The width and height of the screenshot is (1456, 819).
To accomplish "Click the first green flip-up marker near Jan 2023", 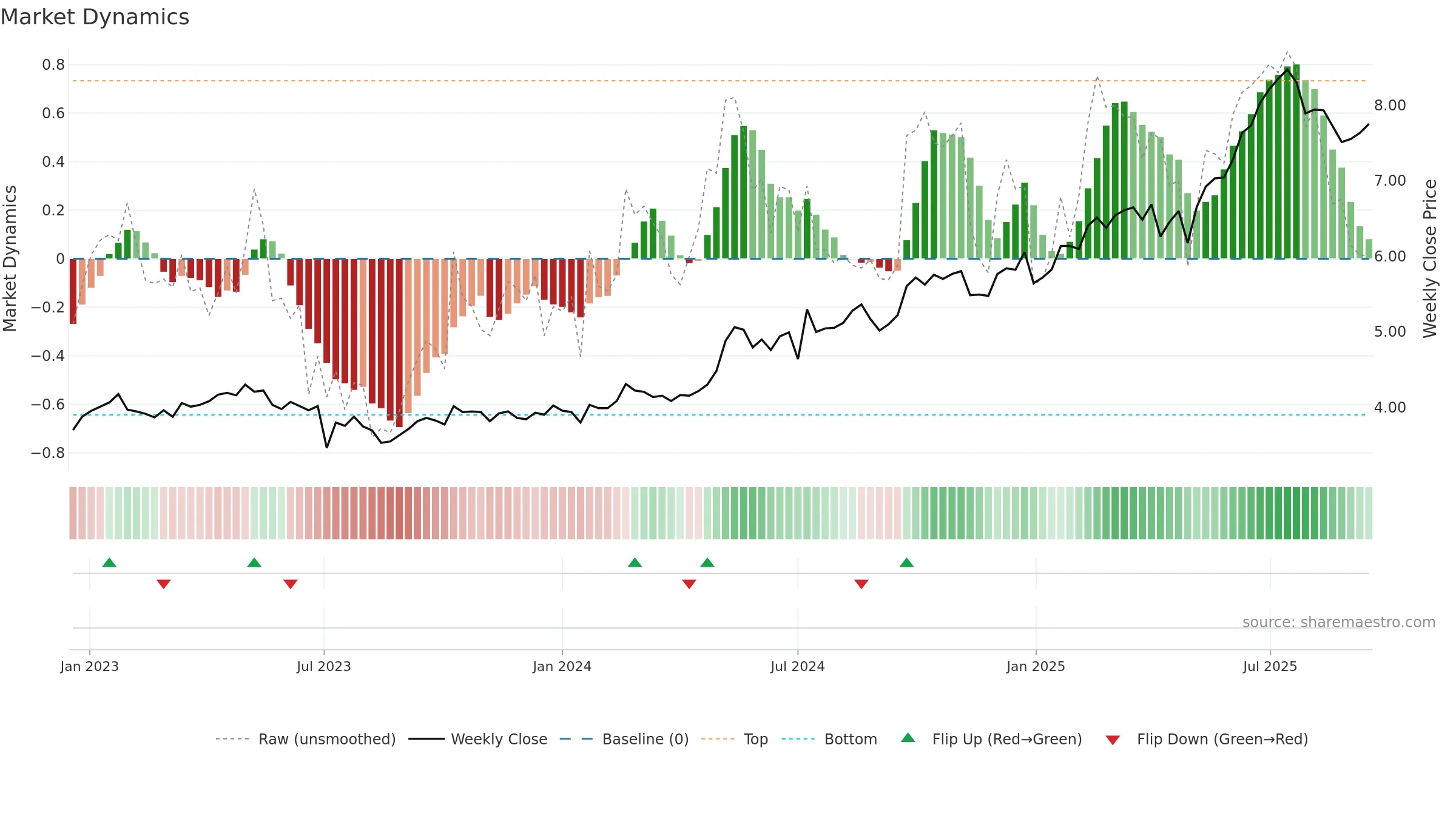I will (109, 562).
